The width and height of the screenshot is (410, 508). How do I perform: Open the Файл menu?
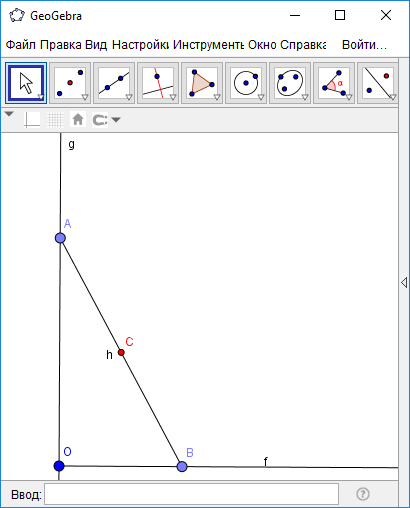(x=21, y=45)
